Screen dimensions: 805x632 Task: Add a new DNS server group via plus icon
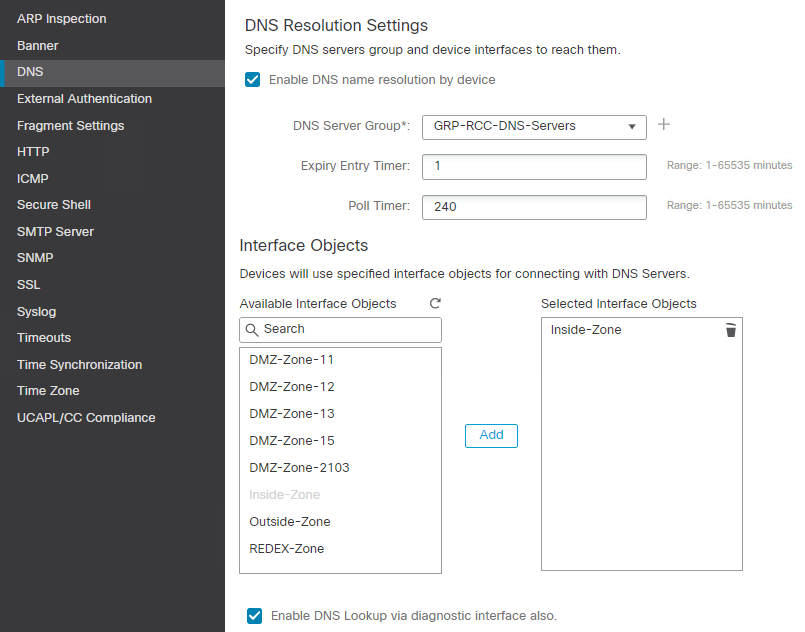[663, 125]
